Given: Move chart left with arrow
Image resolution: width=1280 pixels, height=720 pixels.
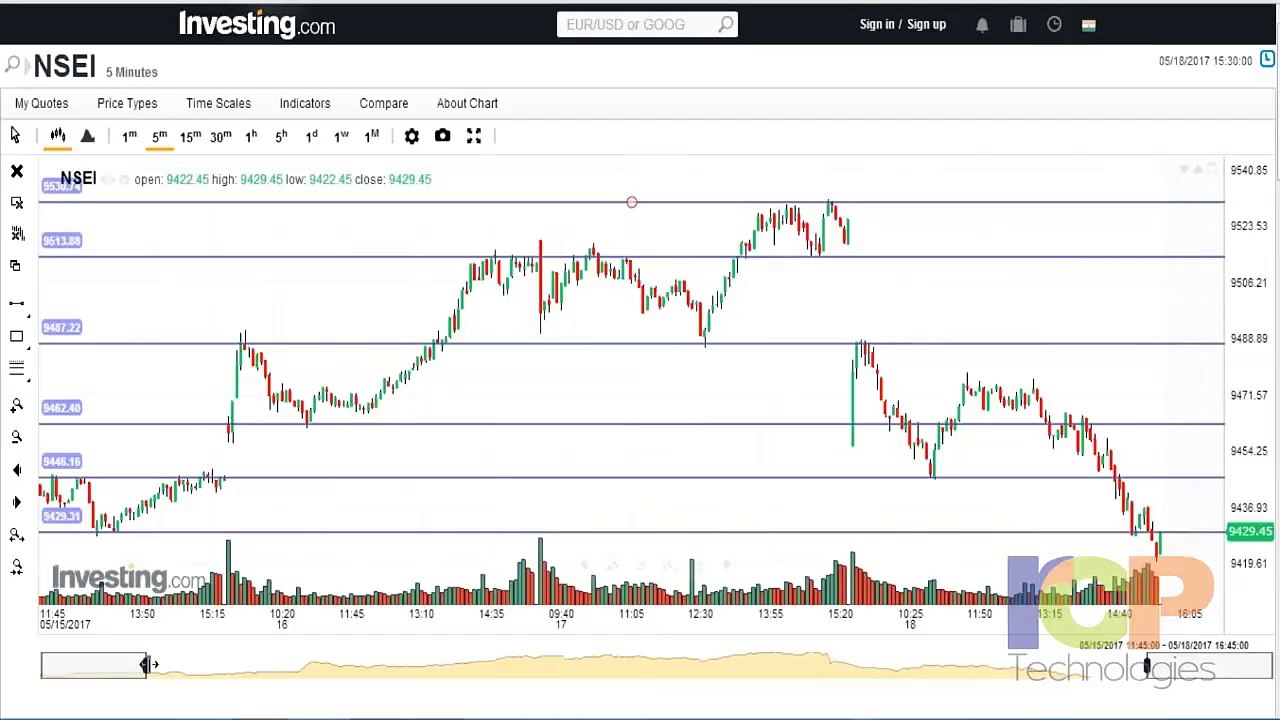Looking at the screenshot, I should click(x=17, y=470).
